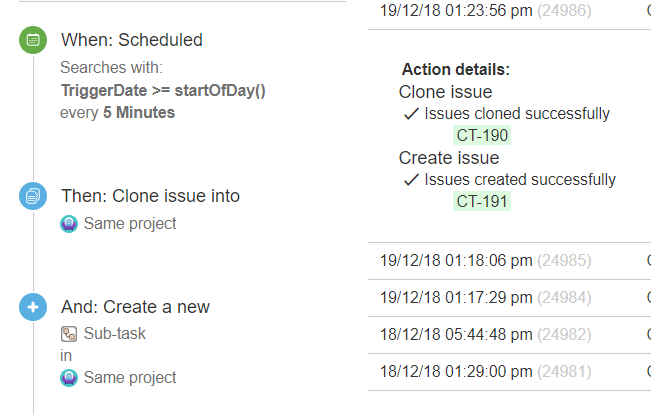Select the When: Scheduled rule component
This screenshot has width=651, height=415.
[132, 40]
